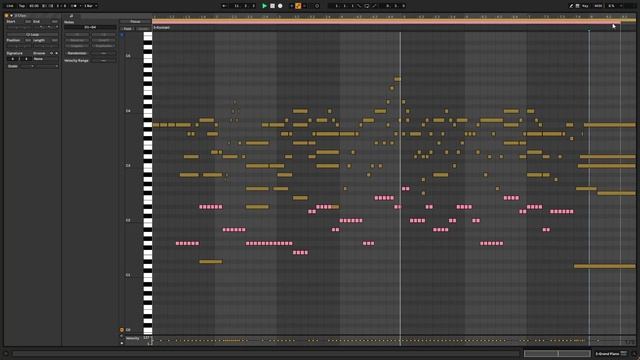The width and height of the screenshot is (640, 360).
Task: Toggle the Fold button
Action: (x=127, y=29)
